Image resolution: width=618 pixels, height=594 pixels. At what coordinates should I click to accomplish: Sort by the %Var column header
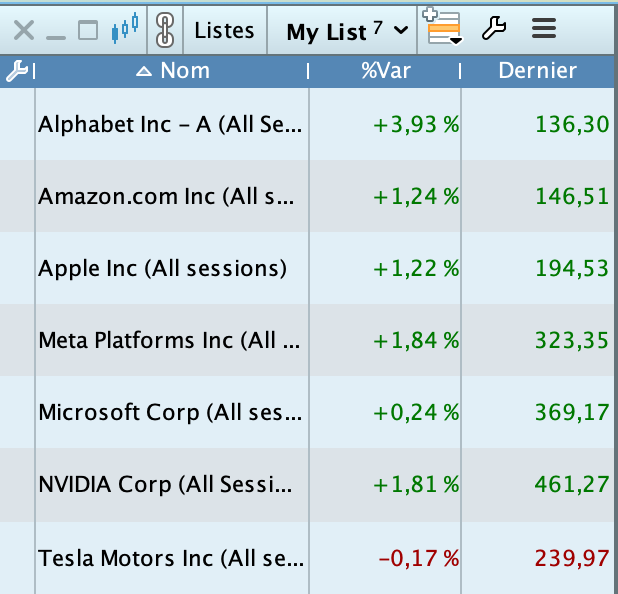point(383,71)
